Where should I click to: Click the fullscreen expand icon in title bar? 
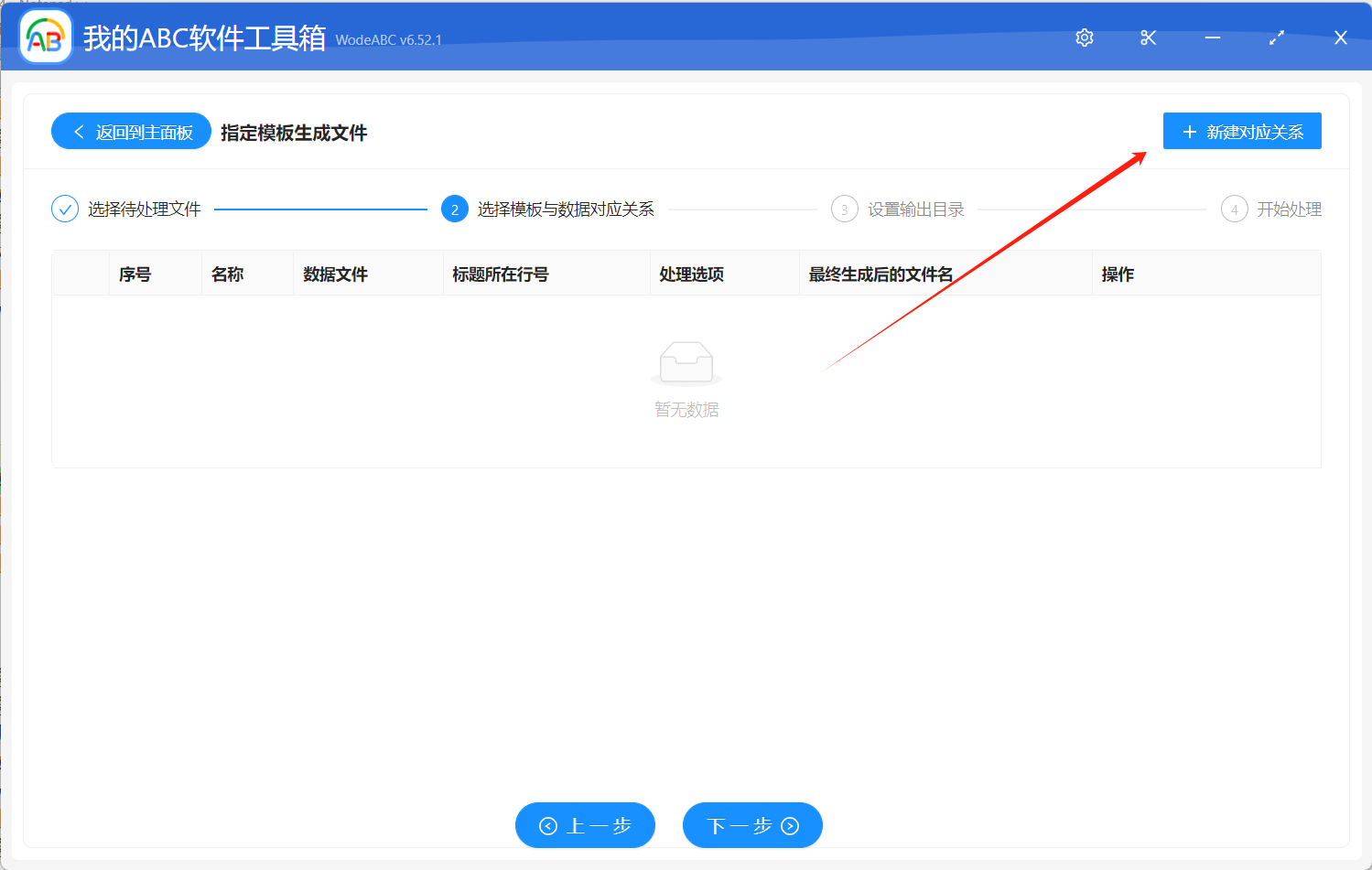(1276, 38)
